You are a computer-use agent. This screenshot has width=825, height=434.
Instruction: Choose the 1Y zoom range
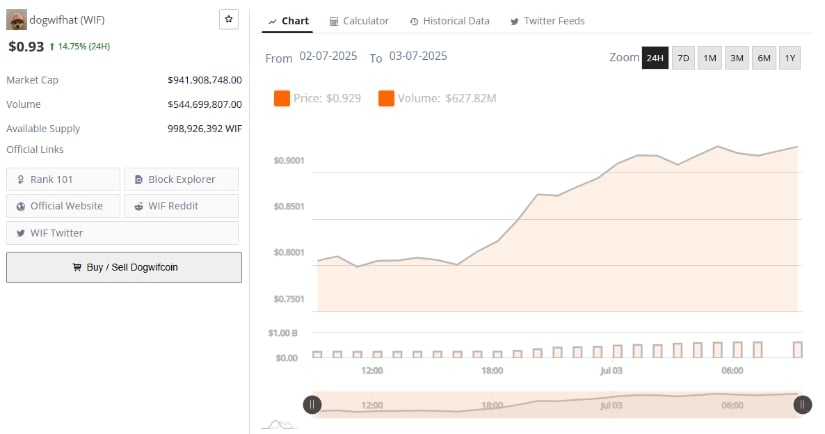tap(790, 58)
